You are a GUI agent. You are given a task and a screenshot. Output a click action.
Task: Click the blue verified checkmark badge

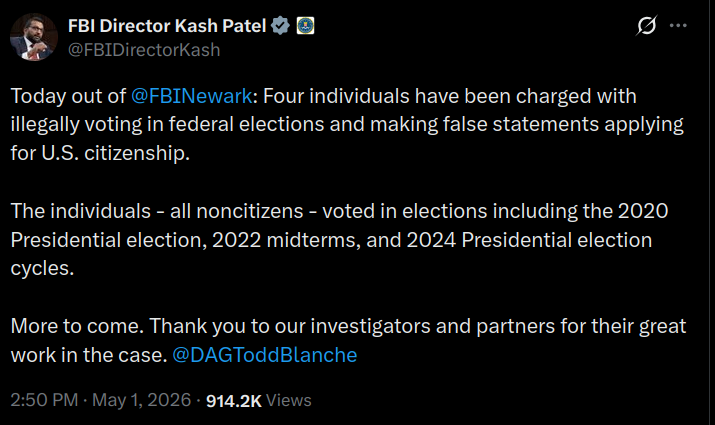click(x=280, y=26)
